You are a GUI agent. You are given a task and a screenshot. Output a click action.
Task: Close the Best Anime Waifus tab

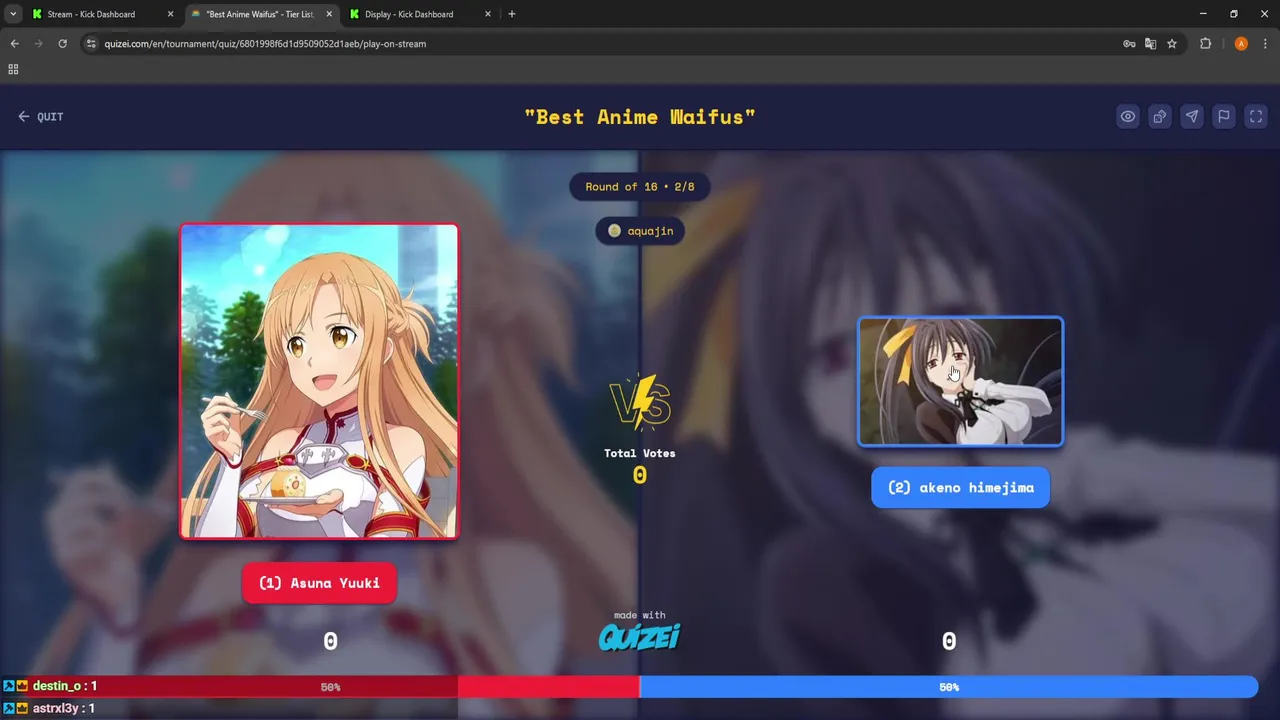click(x=329, y=14)
